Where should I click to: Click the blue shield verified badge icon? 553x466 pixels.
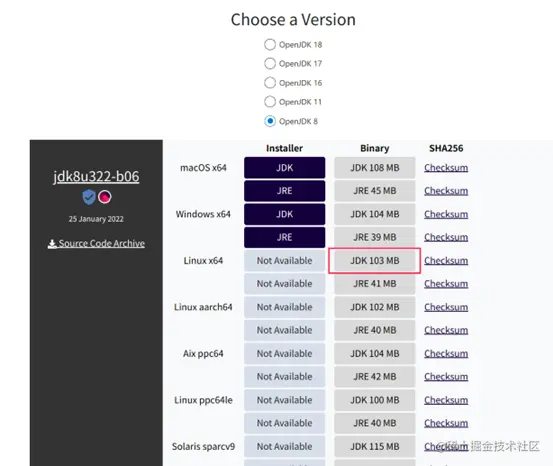pos(89,197)
